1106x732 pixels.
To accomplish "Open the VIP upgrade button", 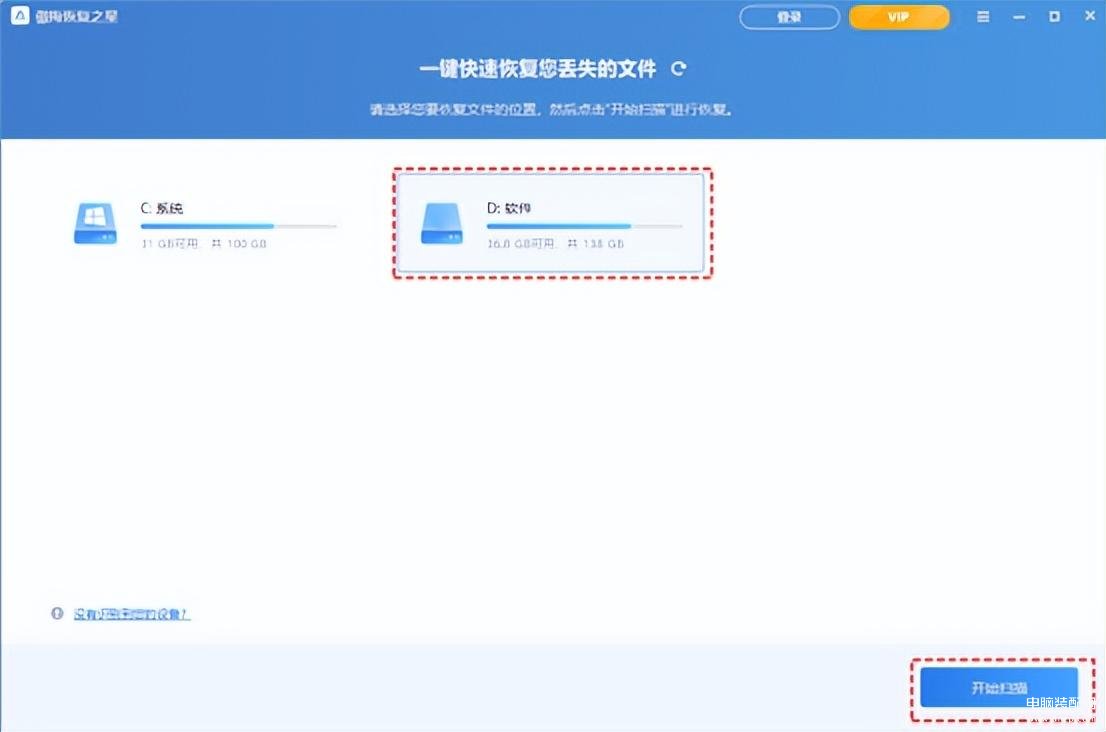I will pyautogui.click(x=899, y=17).
